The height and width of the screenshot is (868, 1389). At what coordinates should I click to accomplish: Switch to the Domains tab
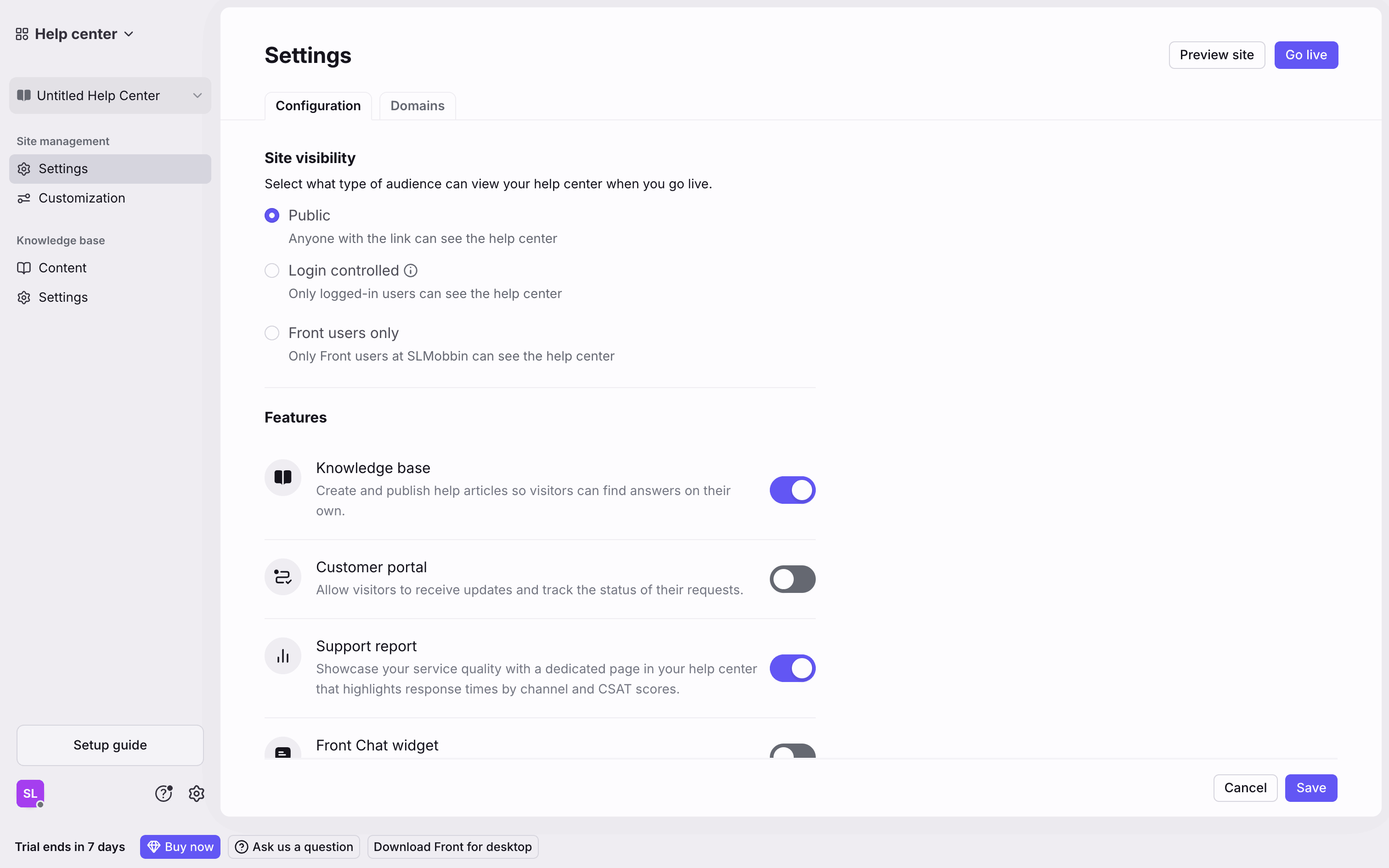click(417, 106)
